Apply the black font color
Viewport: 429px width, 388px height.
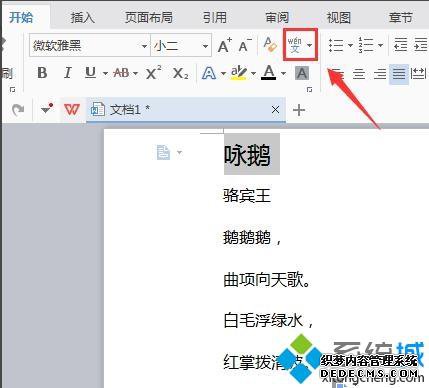tap(269, 72)
